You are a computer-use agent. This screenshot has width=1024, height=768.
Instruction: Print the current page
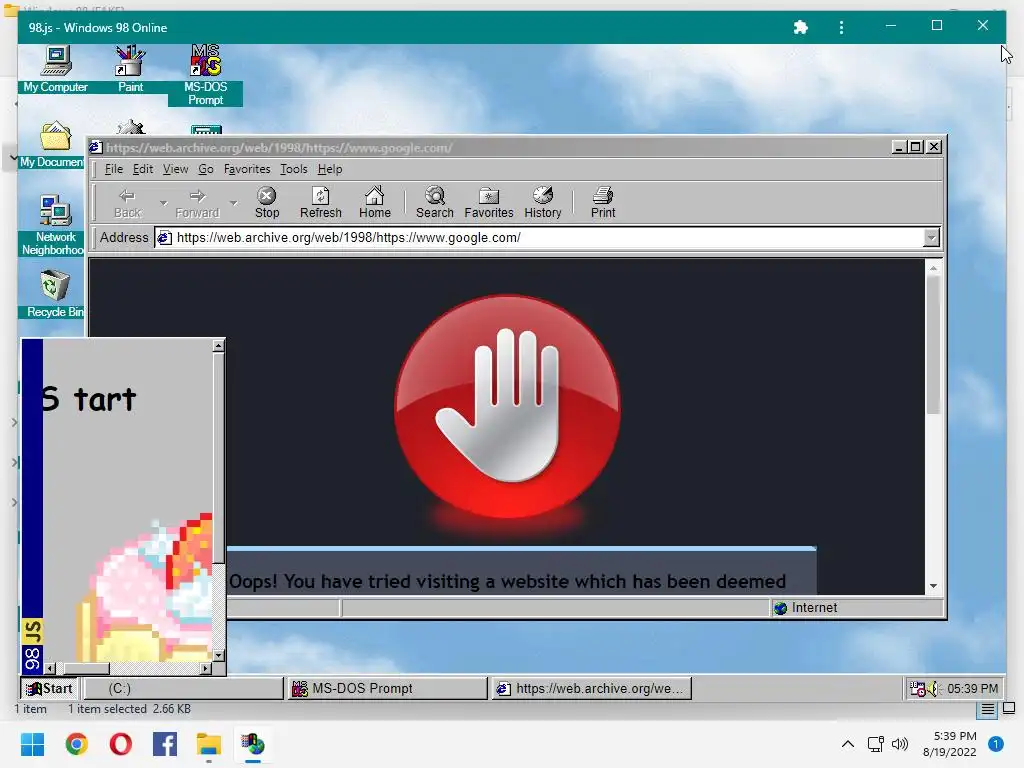click(603, 202)
